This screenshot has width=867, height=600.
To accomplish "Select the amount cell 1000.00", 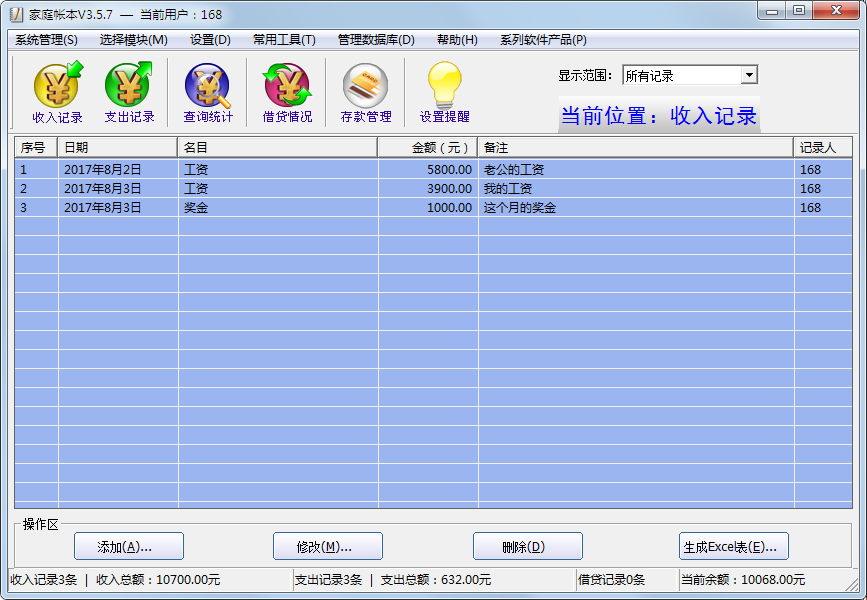I will [x=450, y=207].
